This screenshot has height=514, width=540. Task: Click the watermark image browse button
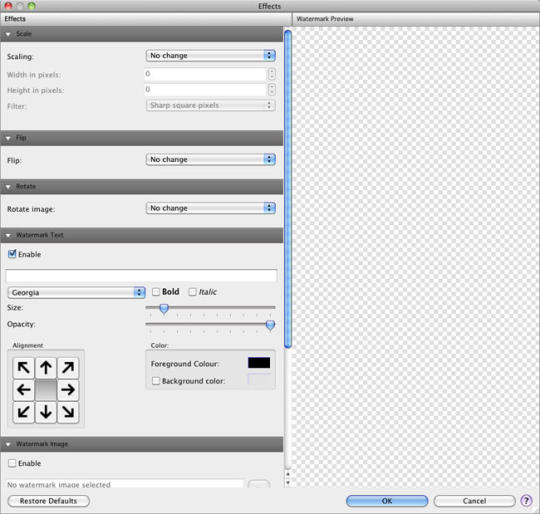coord(259,483)
